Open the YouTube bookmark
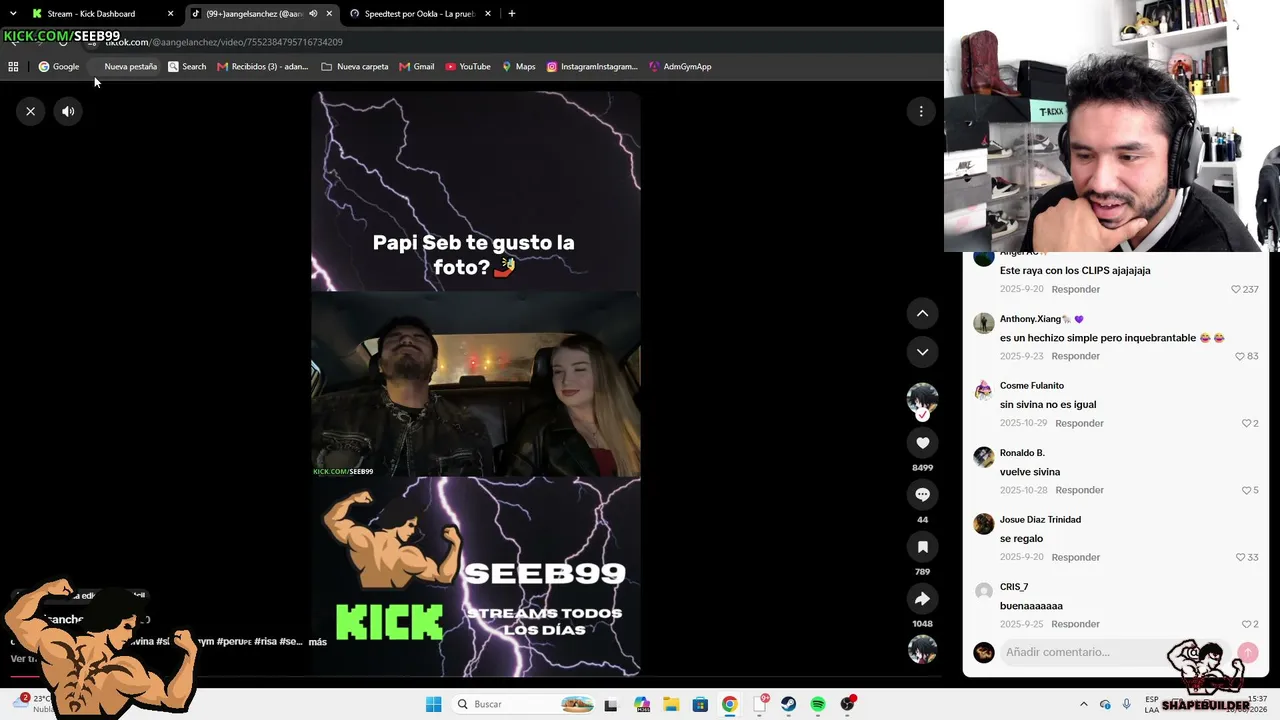 coord(468,67)
